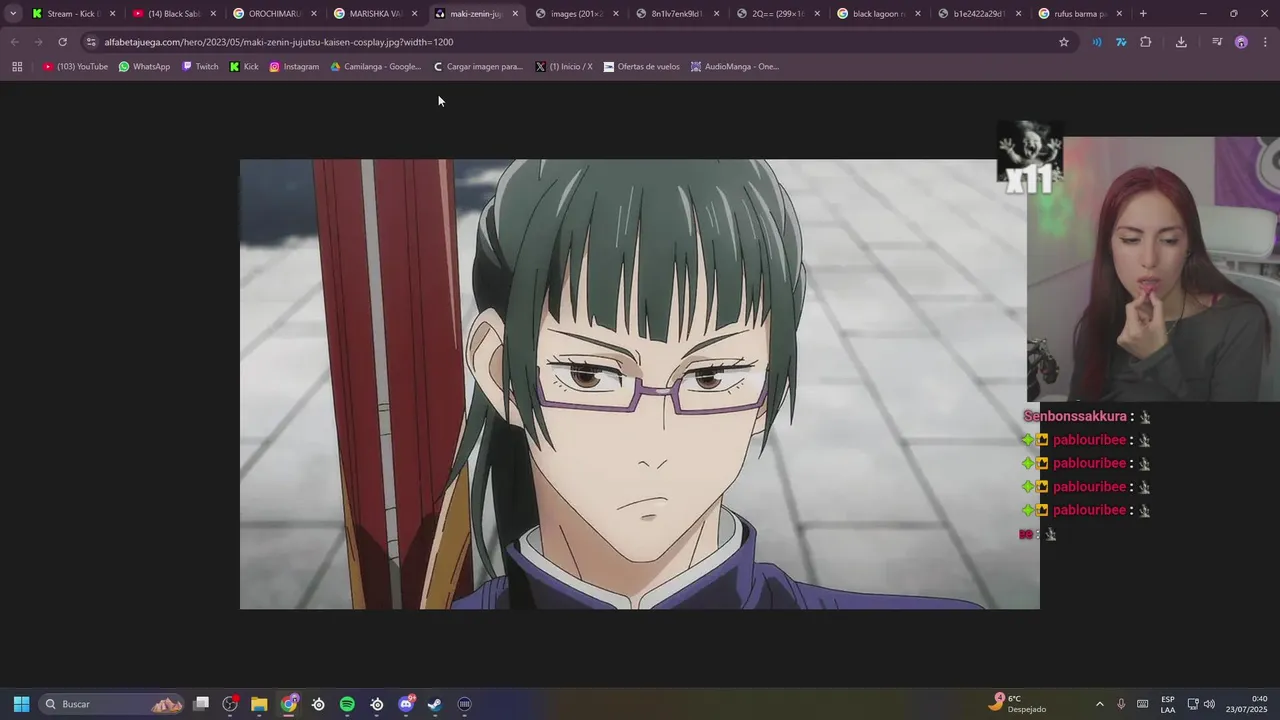Image resolution: width=1280 pixels, height=720 pixels.
Task: Bookmark this page with the star
Action: pyautogui.click(x=1064, y=42)
